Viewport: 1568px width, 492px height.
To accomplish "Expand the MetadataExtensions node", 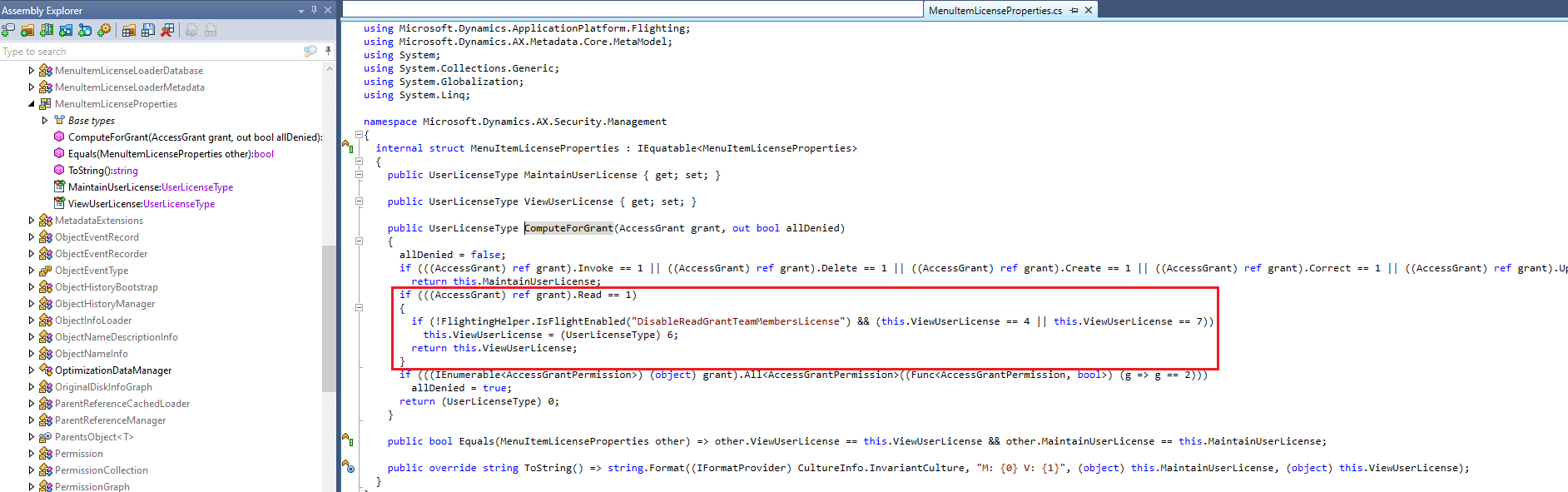I will (x=32, y=221).
